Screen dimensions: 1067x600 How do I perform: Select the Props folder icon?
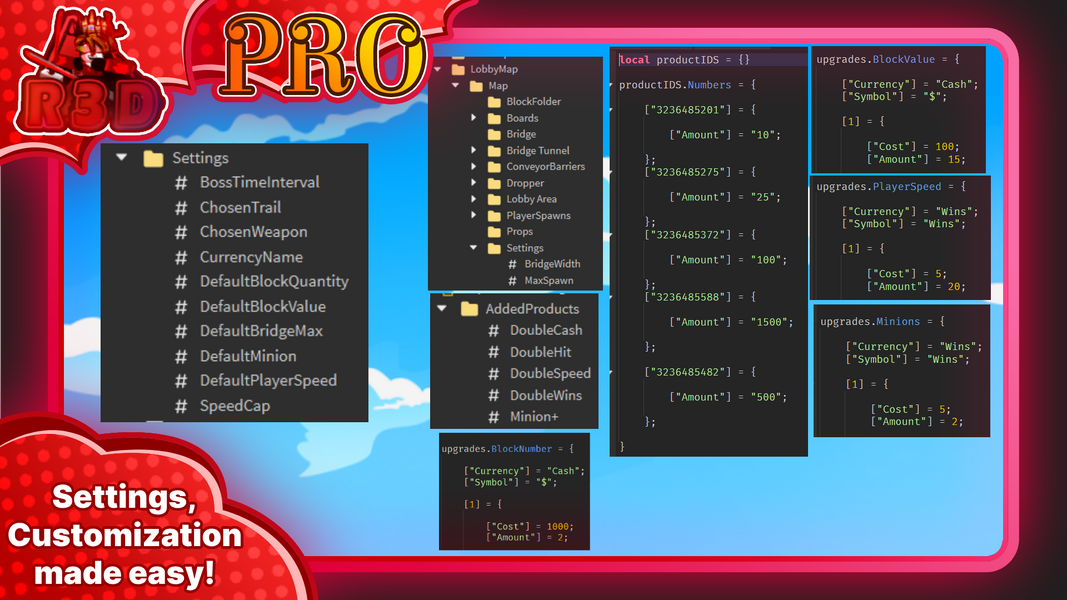click(495, 232)
